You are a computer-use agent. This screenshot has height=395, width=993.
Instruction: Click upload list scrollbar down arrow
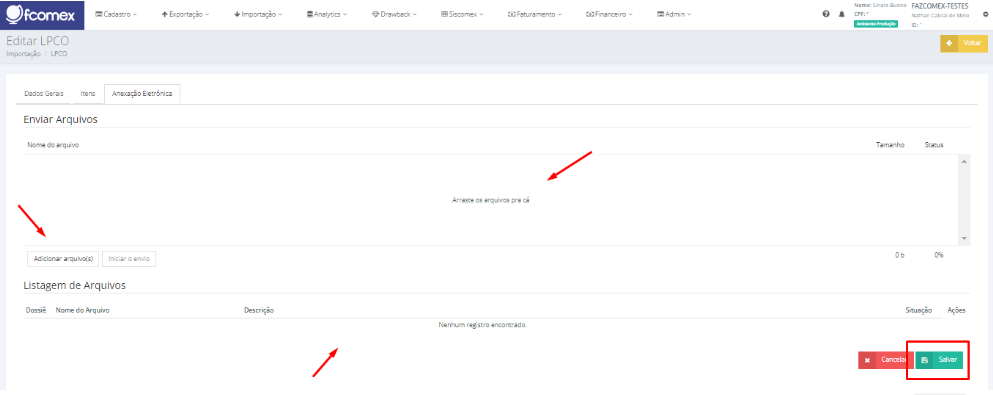pyautogui.click(x=964, y=238)
